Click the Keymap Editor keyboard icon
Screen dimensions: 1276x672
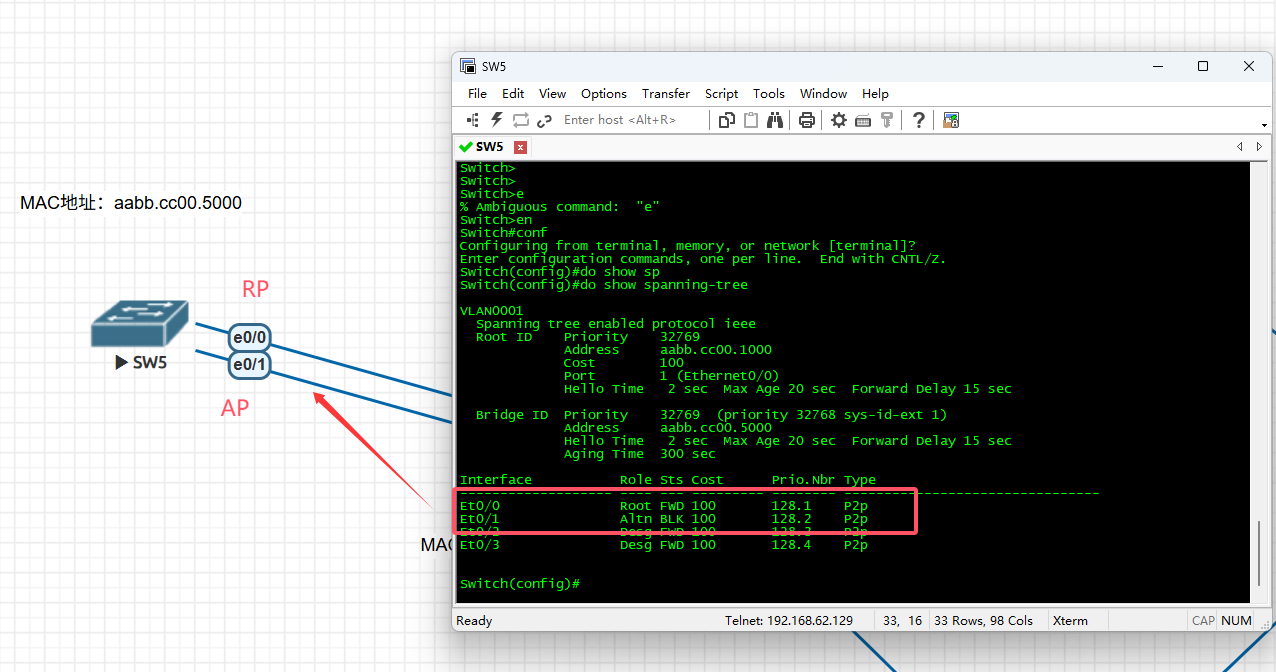[862, 120]
